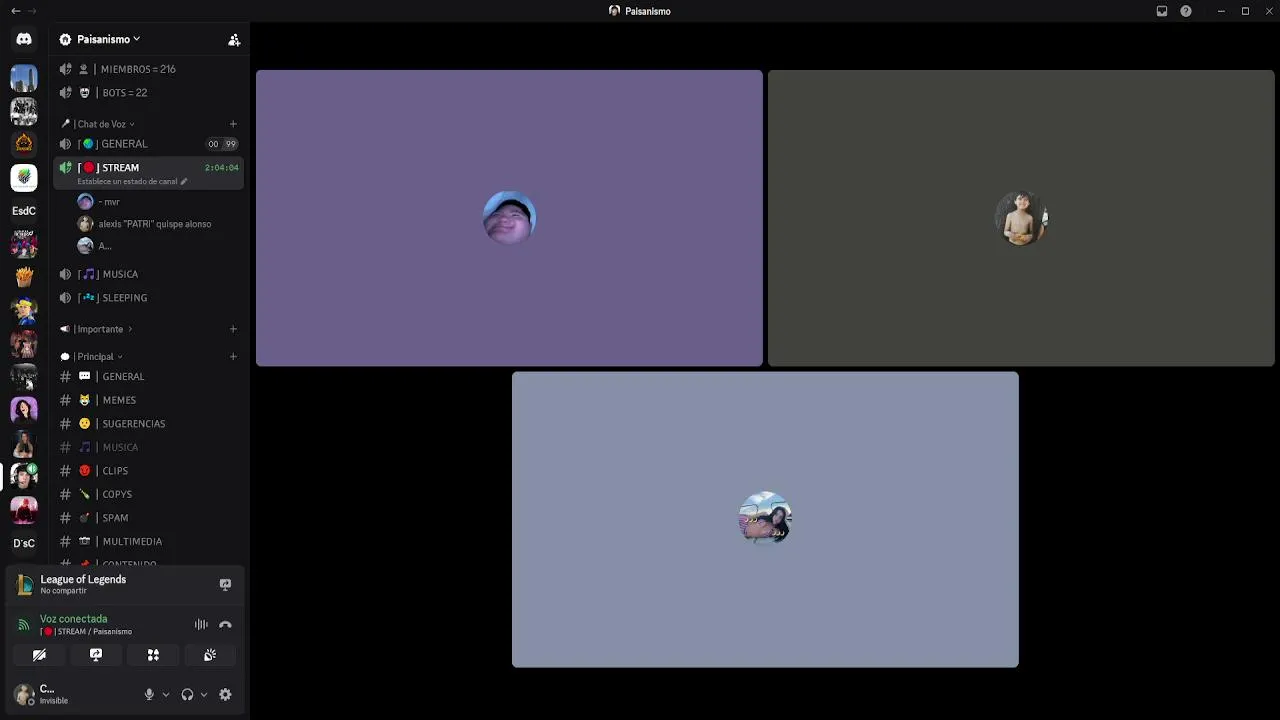Focus the dark gray participant video tile
Screen dimensions: 1280x720
click(x=1021, y=218)
